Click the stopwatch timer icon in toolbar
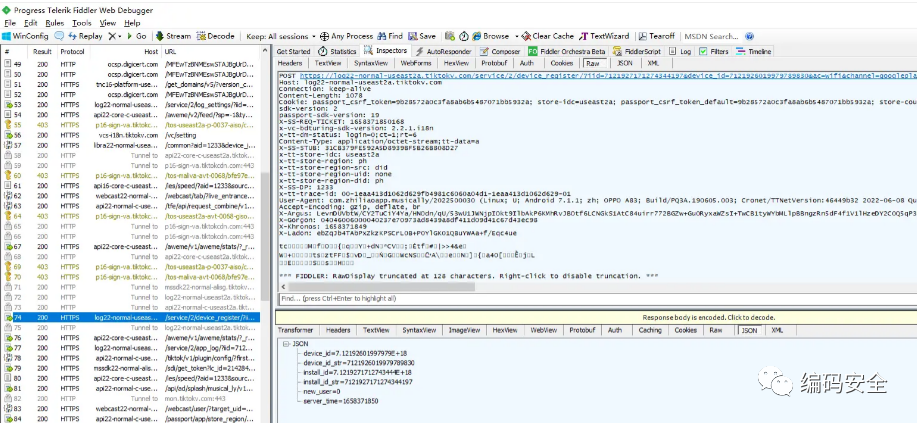The width and height of the screenshot is (917, 423). click(x=464, y=36)
